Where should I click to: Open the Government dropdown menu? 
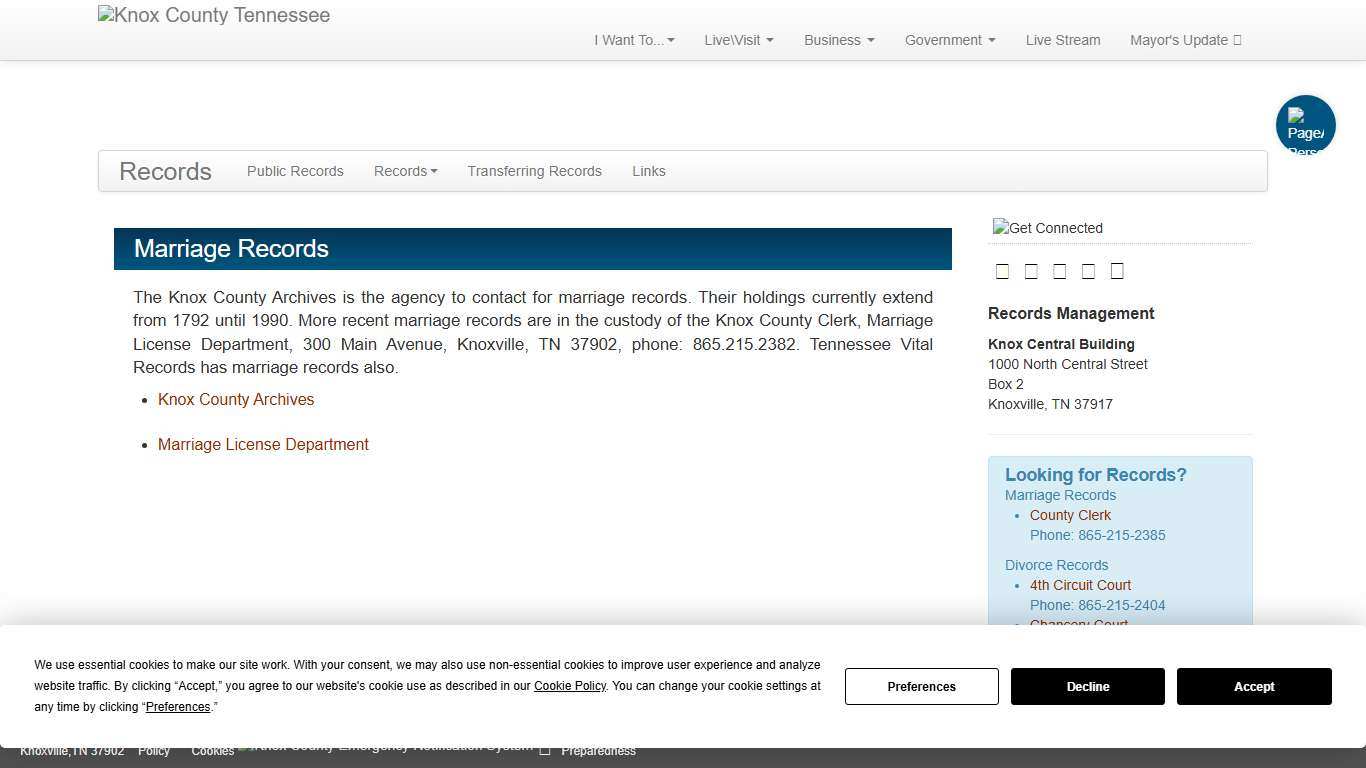pyautogui.click(x=949, y=40)
